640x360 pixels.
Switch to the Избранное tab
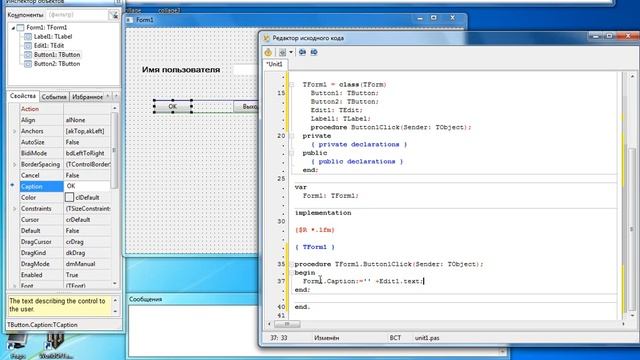click(87, 97)
